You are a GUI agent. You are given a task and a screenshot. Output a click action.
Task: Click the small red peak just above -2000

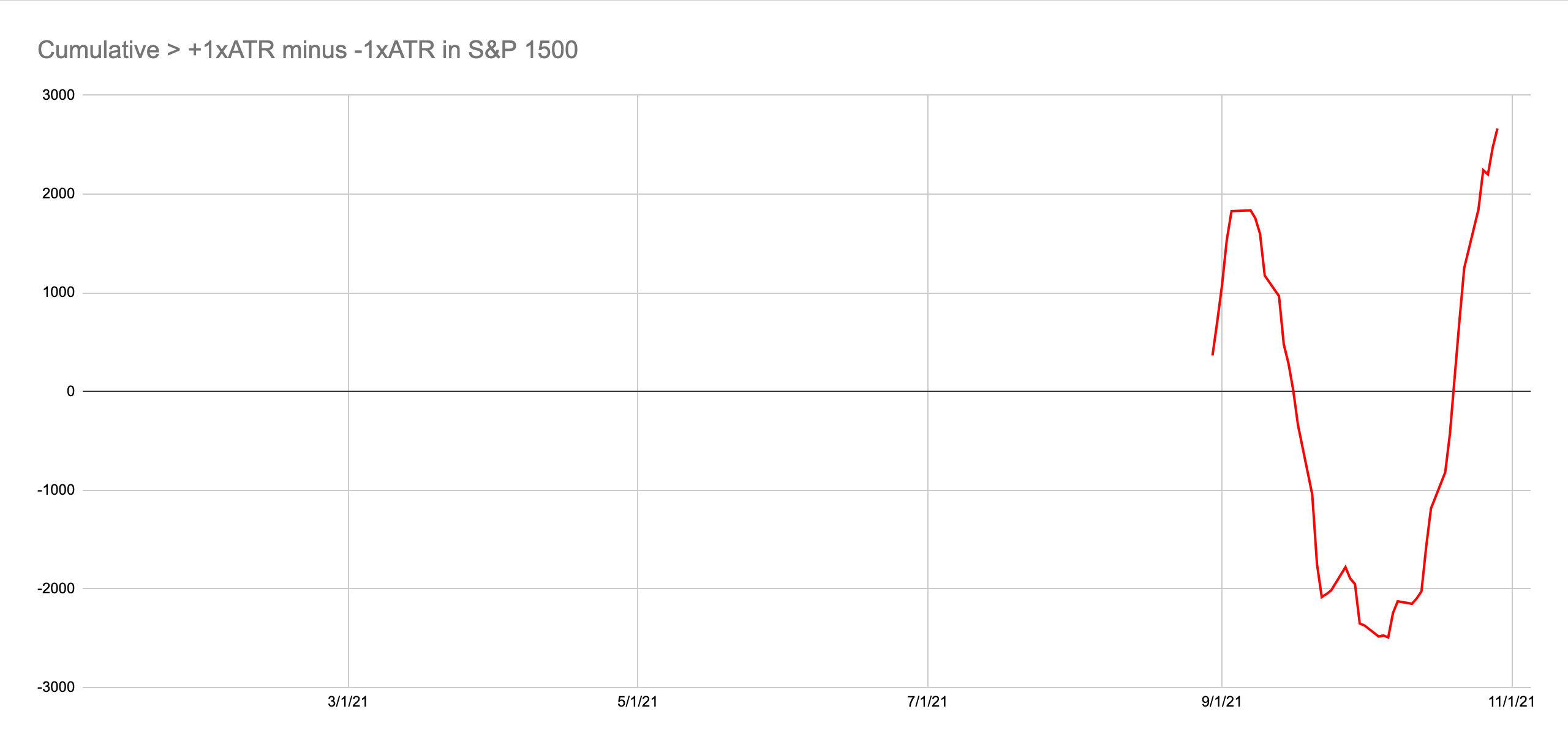tap(1345, 567)
